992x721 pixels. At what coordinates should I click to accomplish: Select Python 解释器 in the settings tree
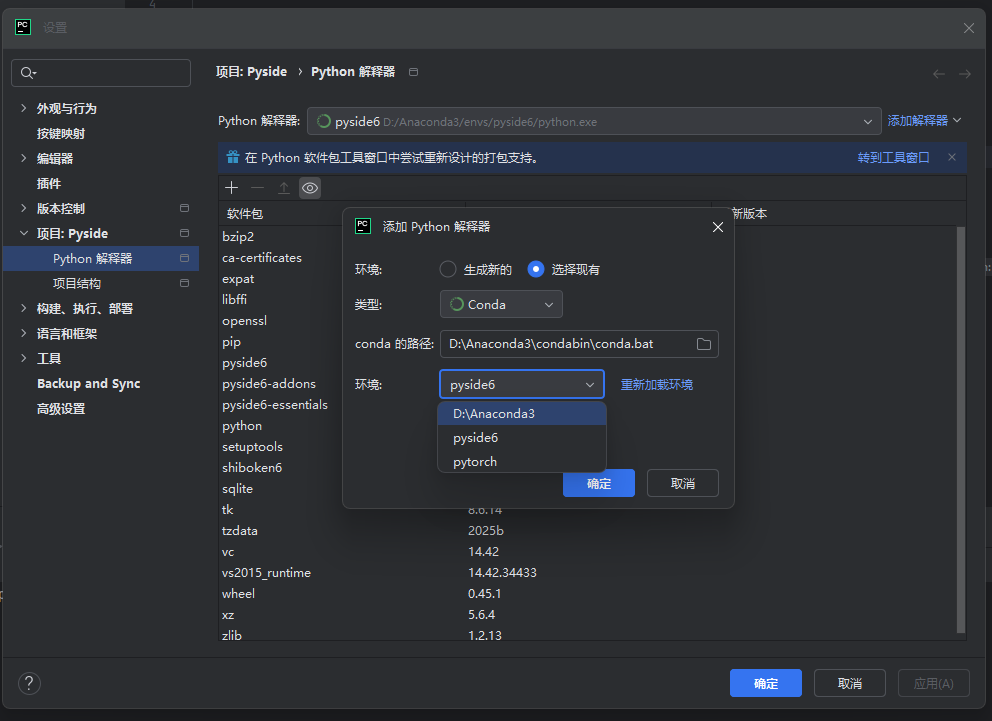(101, 259)
